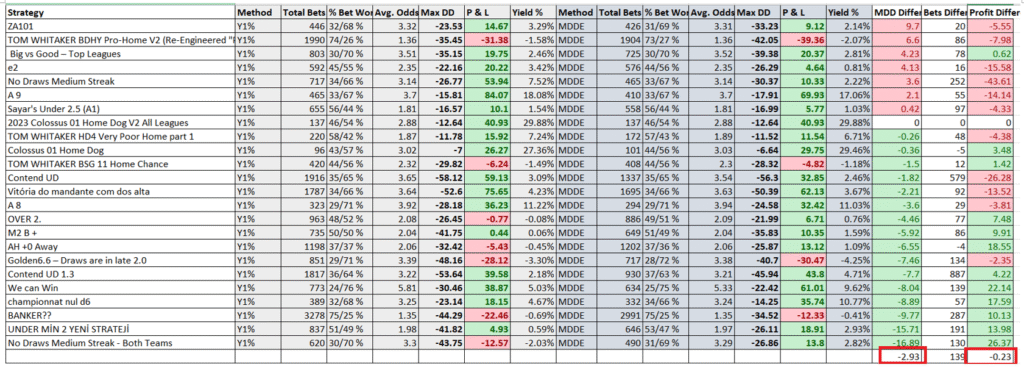The image size is (1024, 367).
Task: Select the second Method header next to MDDE
Action: (x=577, y=12)
